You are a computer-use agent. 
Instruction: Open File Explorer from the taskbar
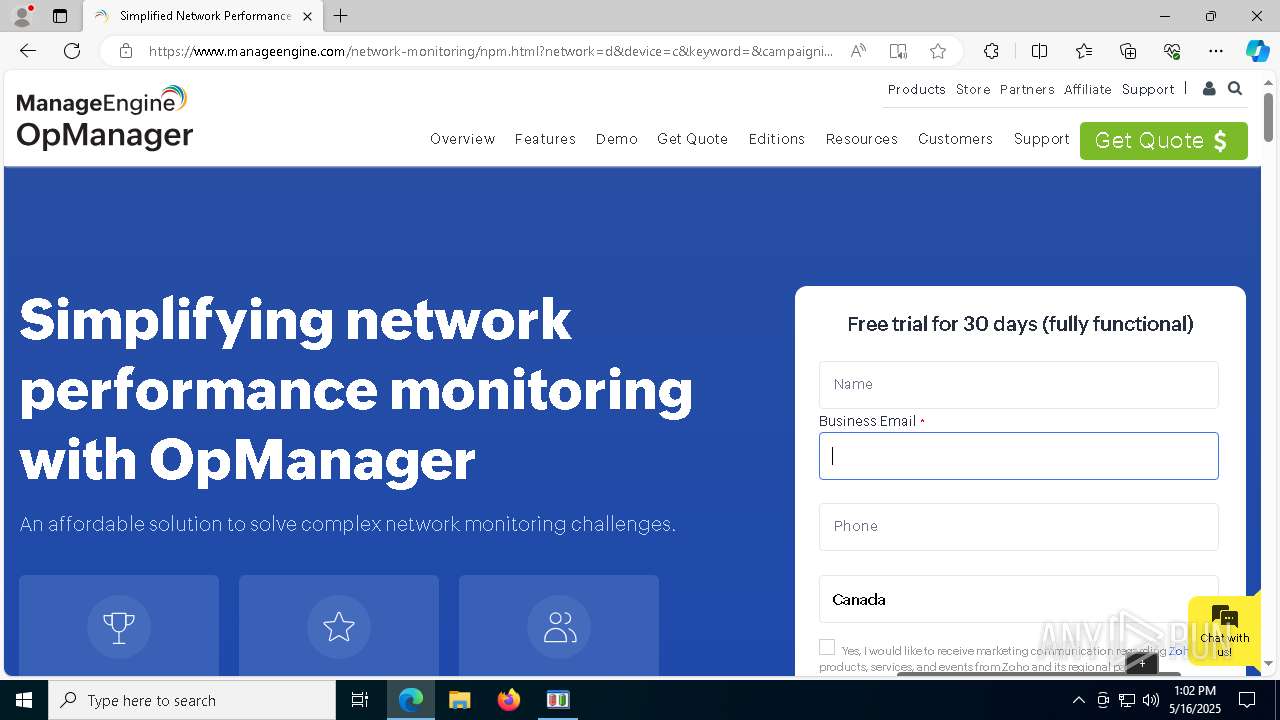point(459,700)
